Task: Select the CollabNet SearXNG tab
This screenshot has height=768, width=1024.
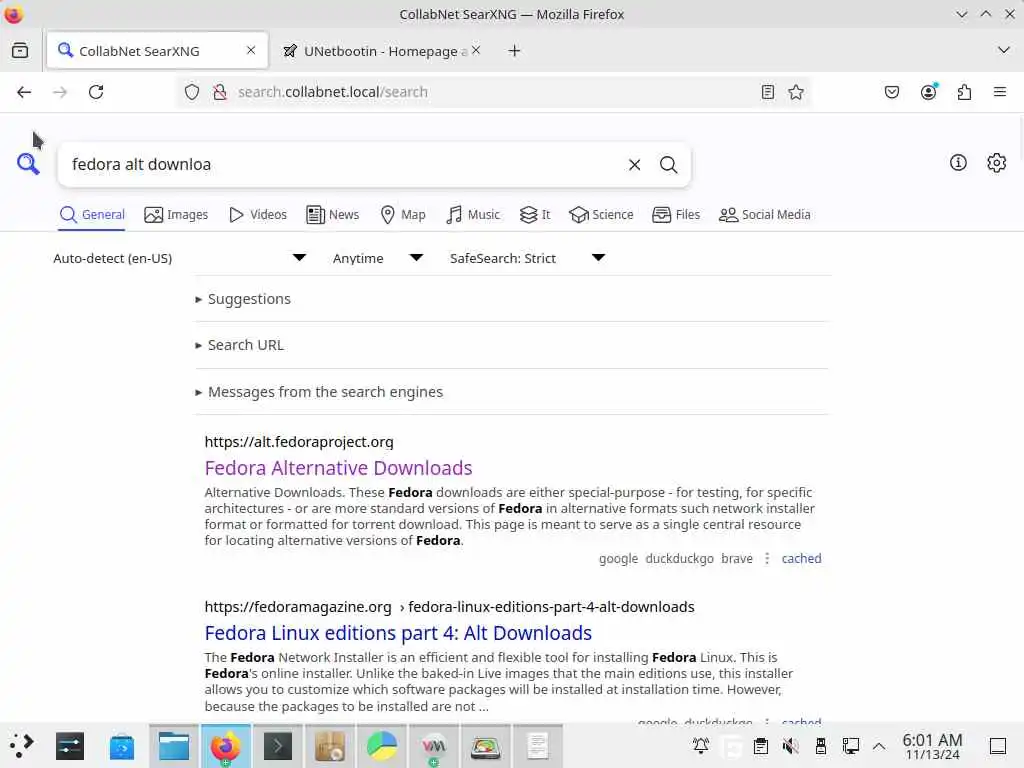Action: click(157, 51)
